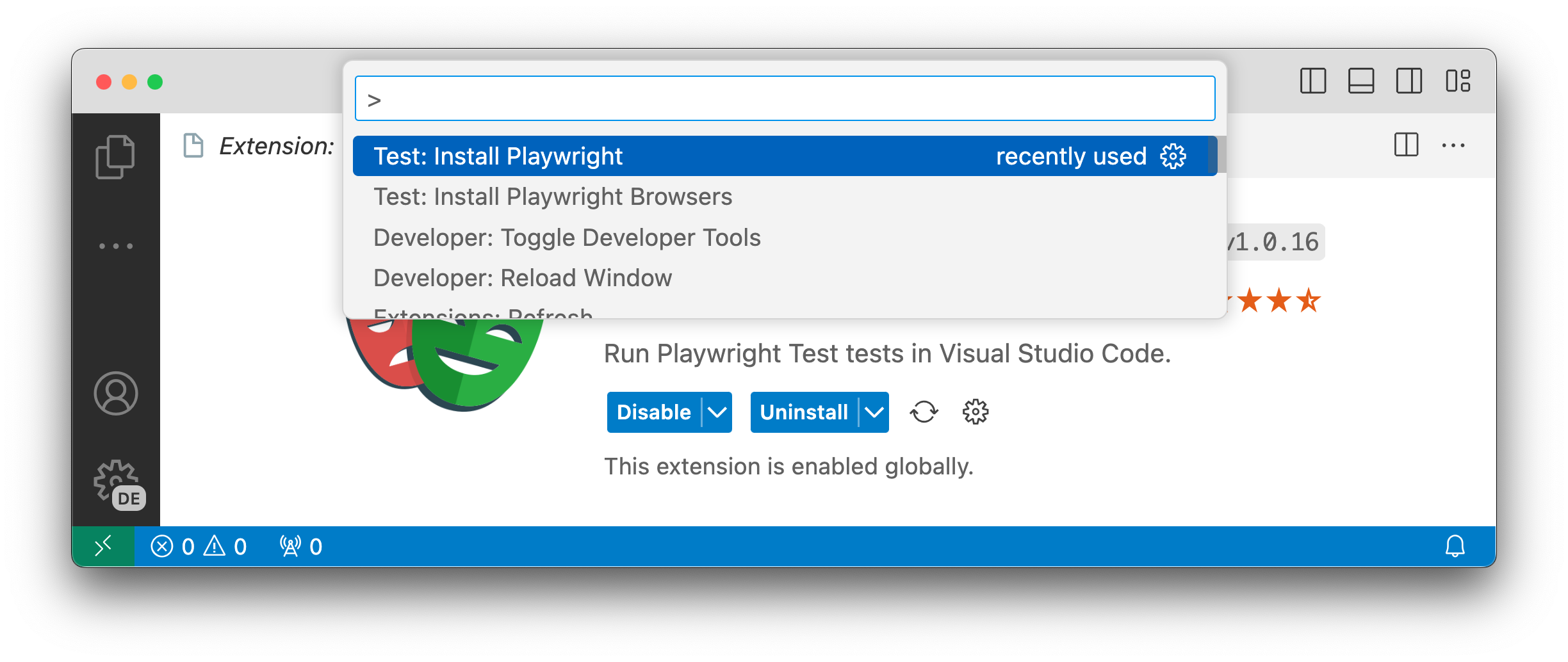
Task: Expand the Disable button dropdown arrow
Action: tap(717, 412)
